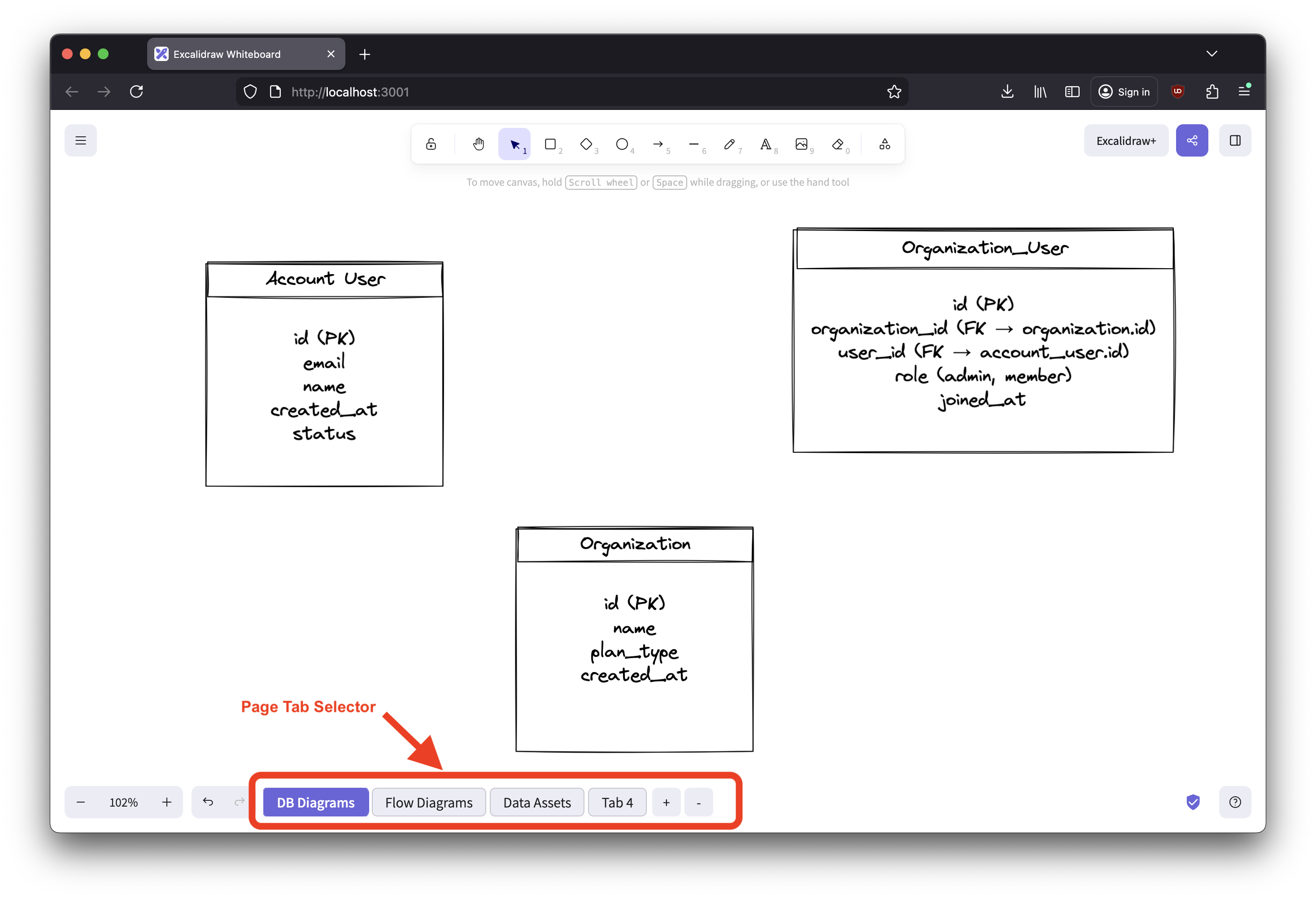This screenshot has height=899, width=1316.
Task: Bookmark this page with the star
Action: 894,92
